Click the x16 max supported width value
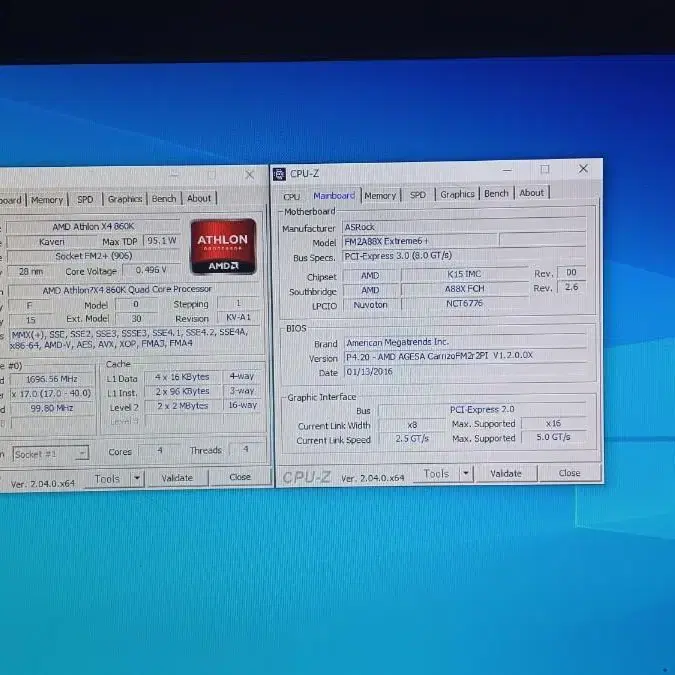The image size is (675, 675). (x=554, y=423)
